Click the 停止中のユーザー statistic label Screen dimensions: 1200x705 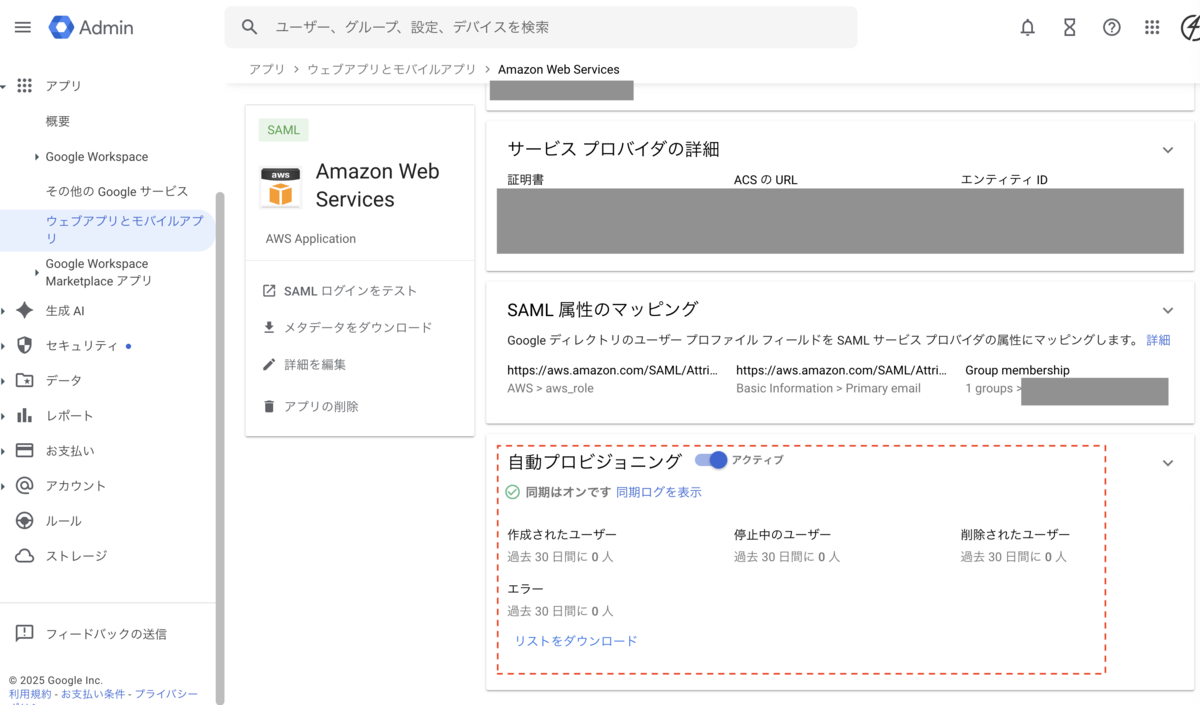(x=782, y=534)
